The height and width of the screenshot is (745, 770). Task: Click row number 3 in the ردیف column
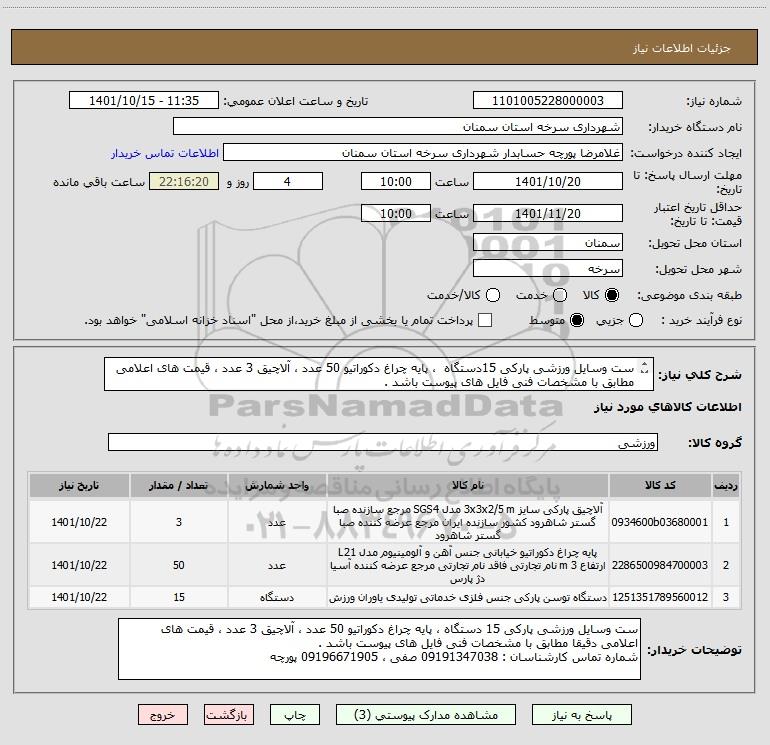[x=726, y=597]
